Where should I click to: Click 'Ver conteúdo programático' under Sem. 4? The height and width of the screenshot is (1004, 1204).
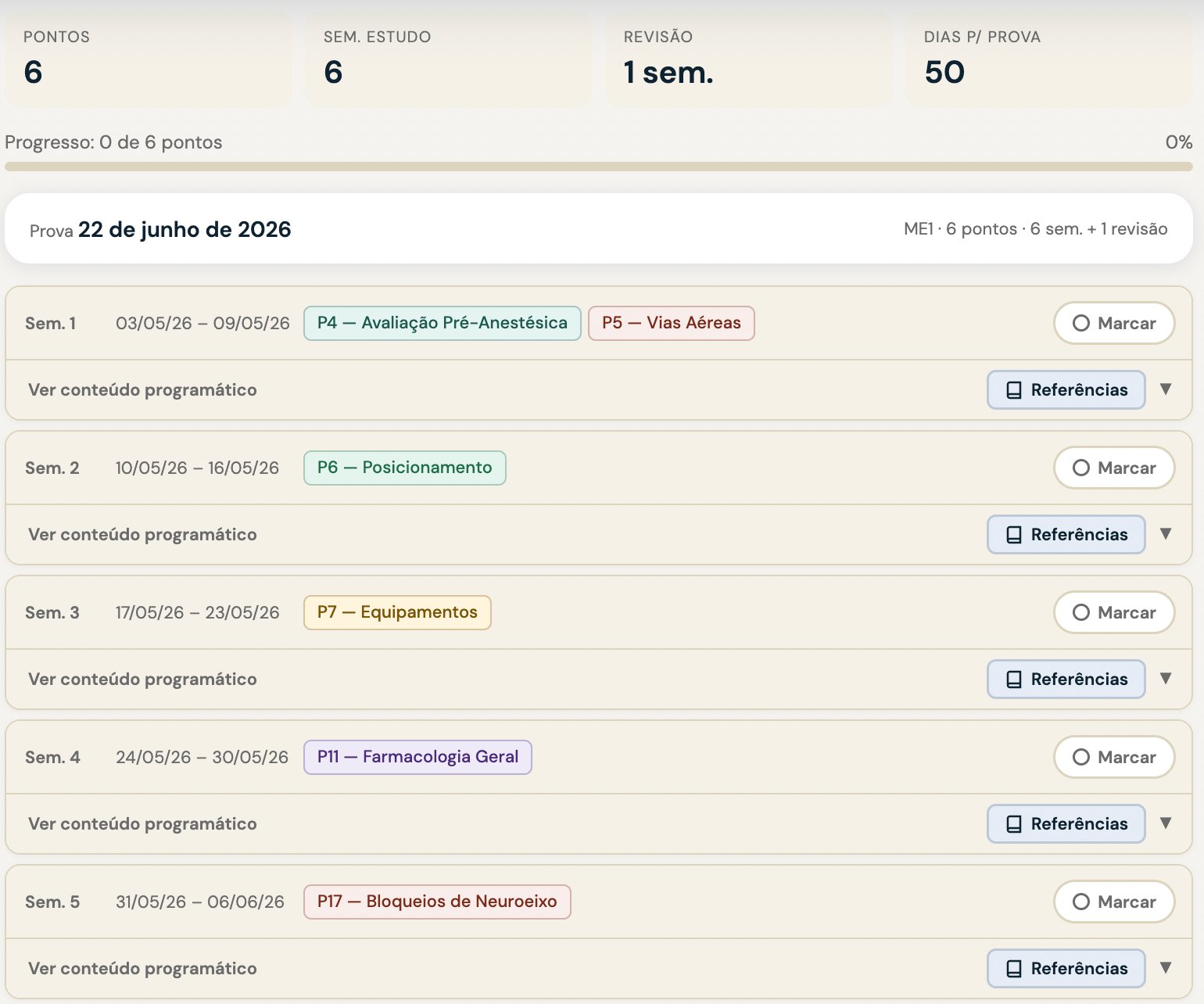(142, 823)
